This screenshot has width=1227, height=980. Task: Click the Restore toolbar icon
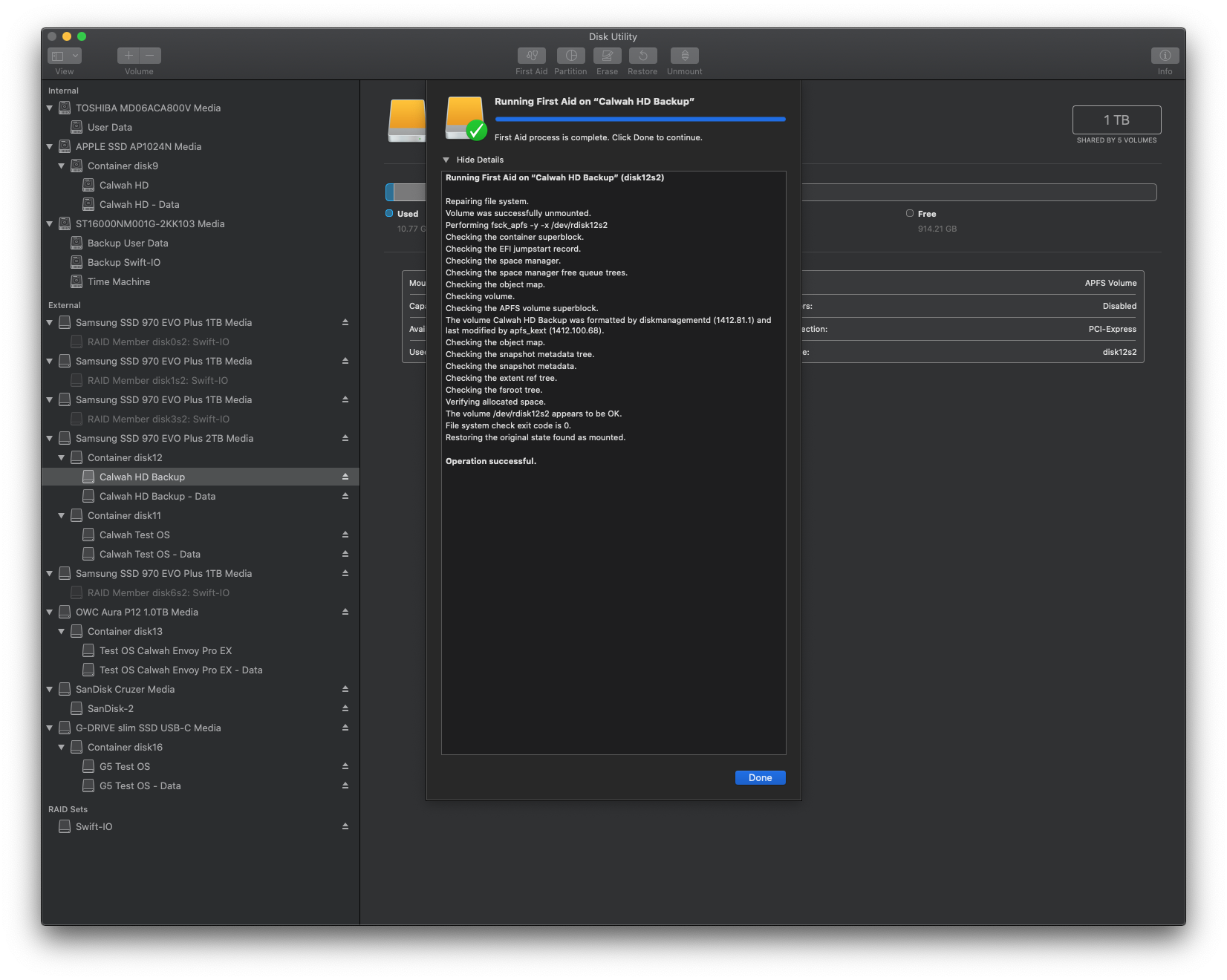pyautogui.click(x=642, y=56)
